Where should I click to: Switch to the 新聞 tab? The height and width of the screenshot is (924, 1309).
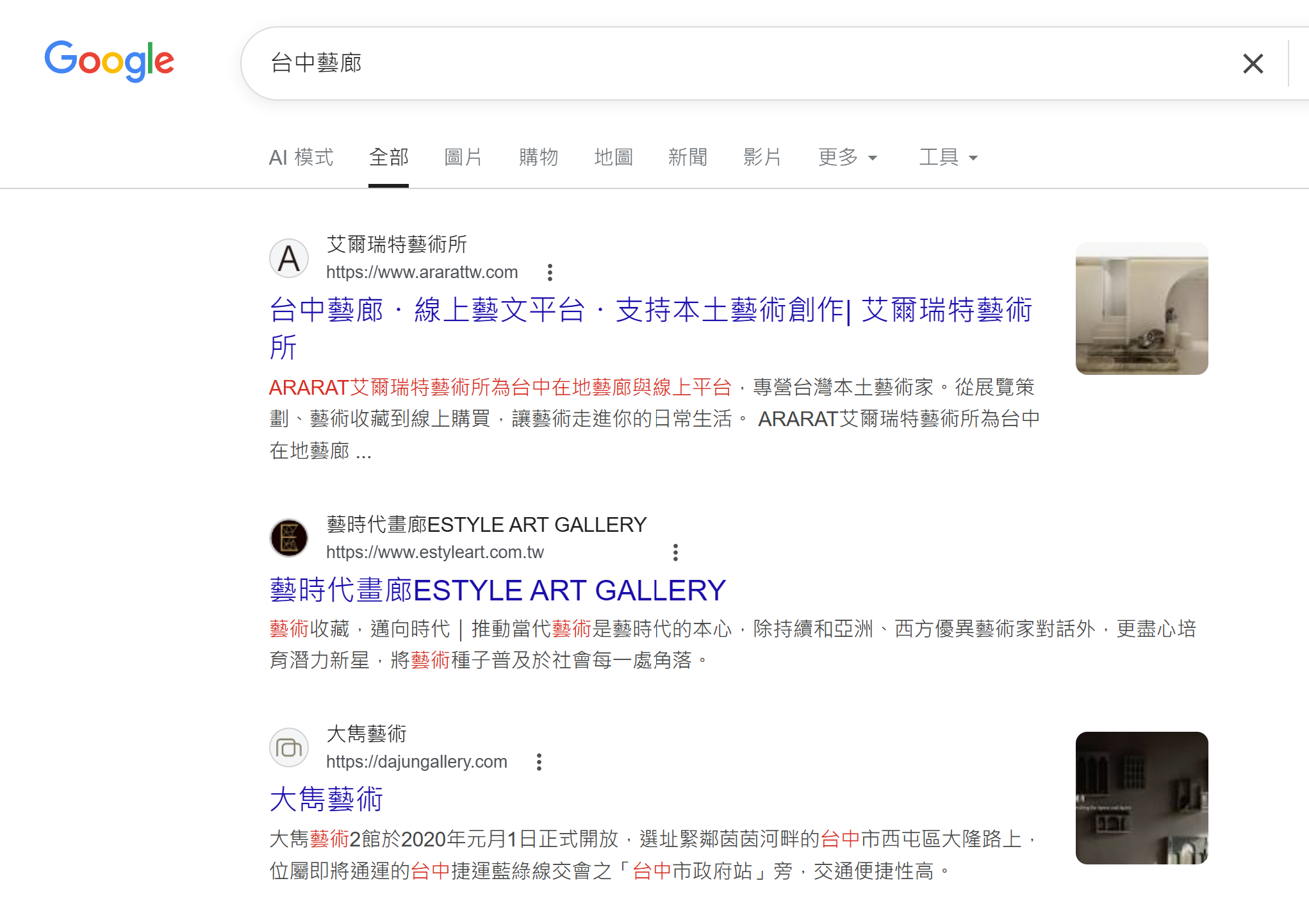[687, 157]
